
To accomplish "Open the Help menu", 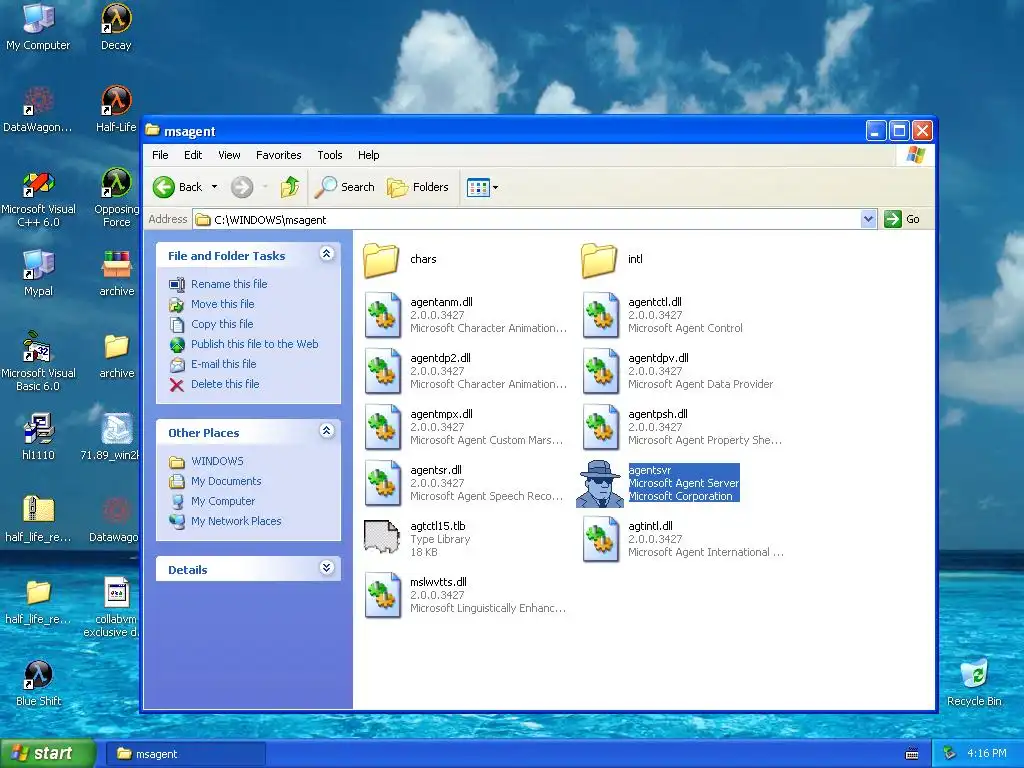I will coord(368,155).
